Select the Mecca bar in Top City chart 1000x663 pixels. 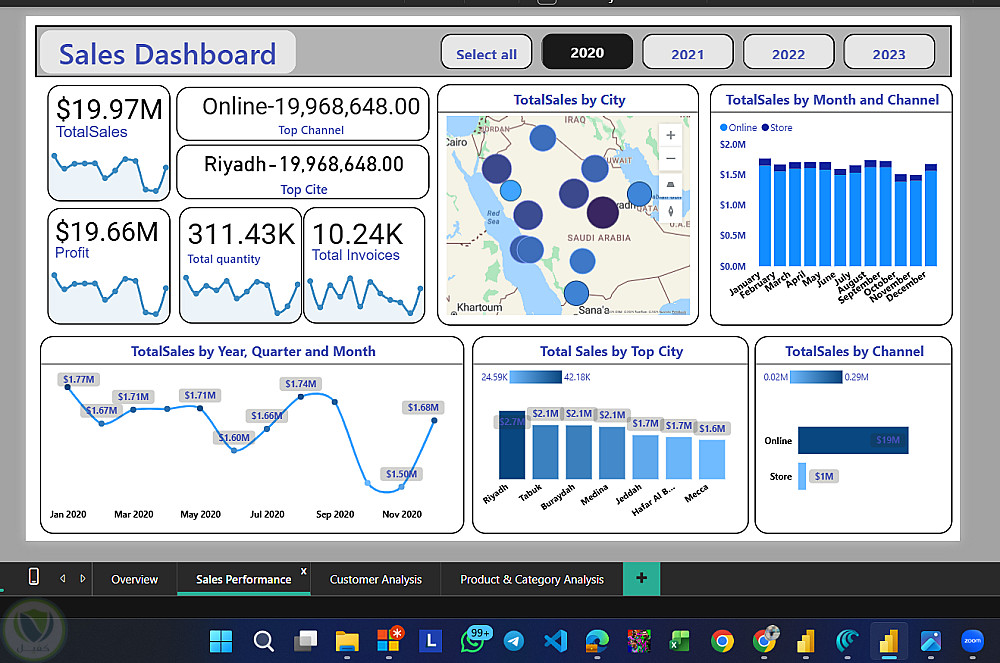tap(712, 459)
